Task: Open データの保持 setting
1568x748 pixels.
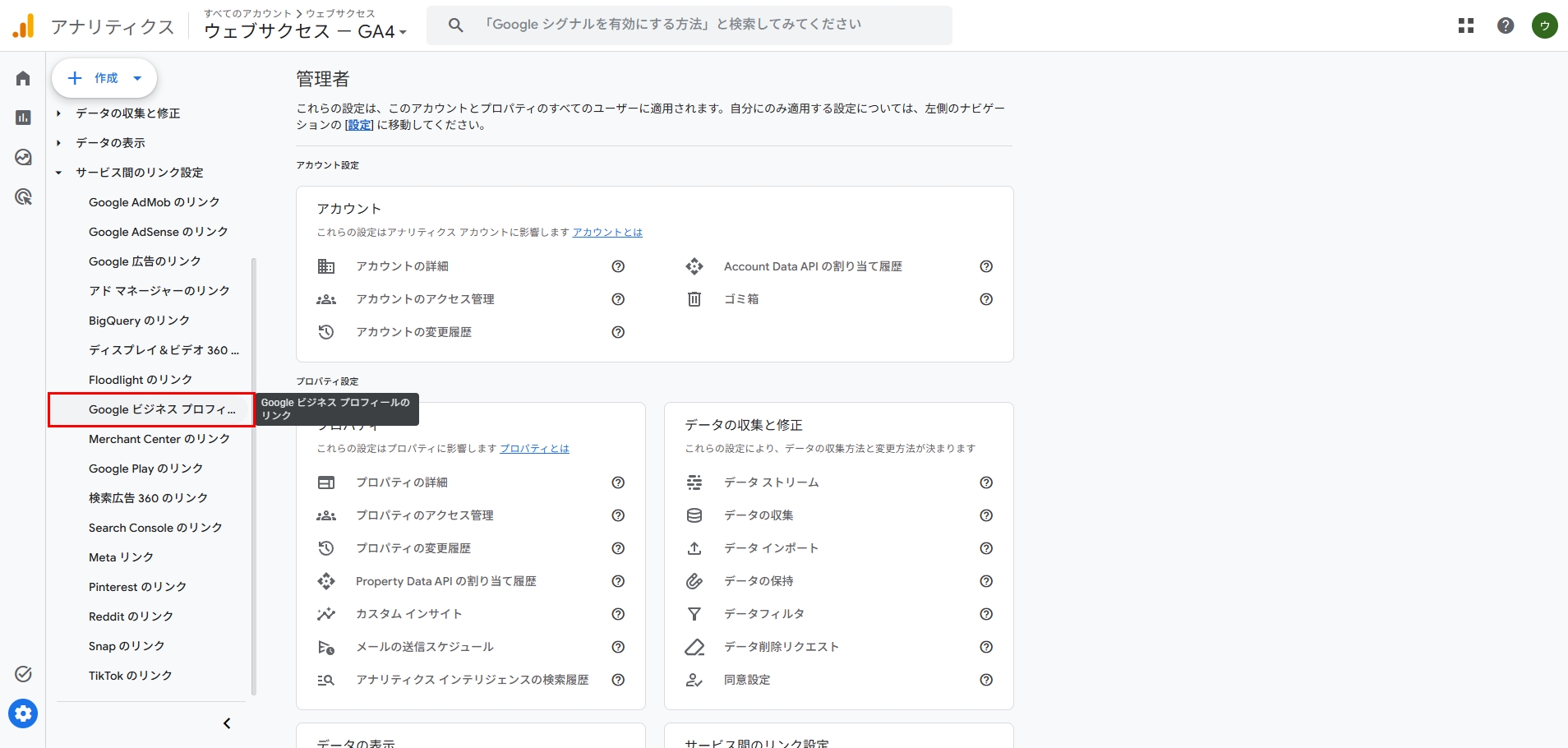Action: (x=759, y=581)
